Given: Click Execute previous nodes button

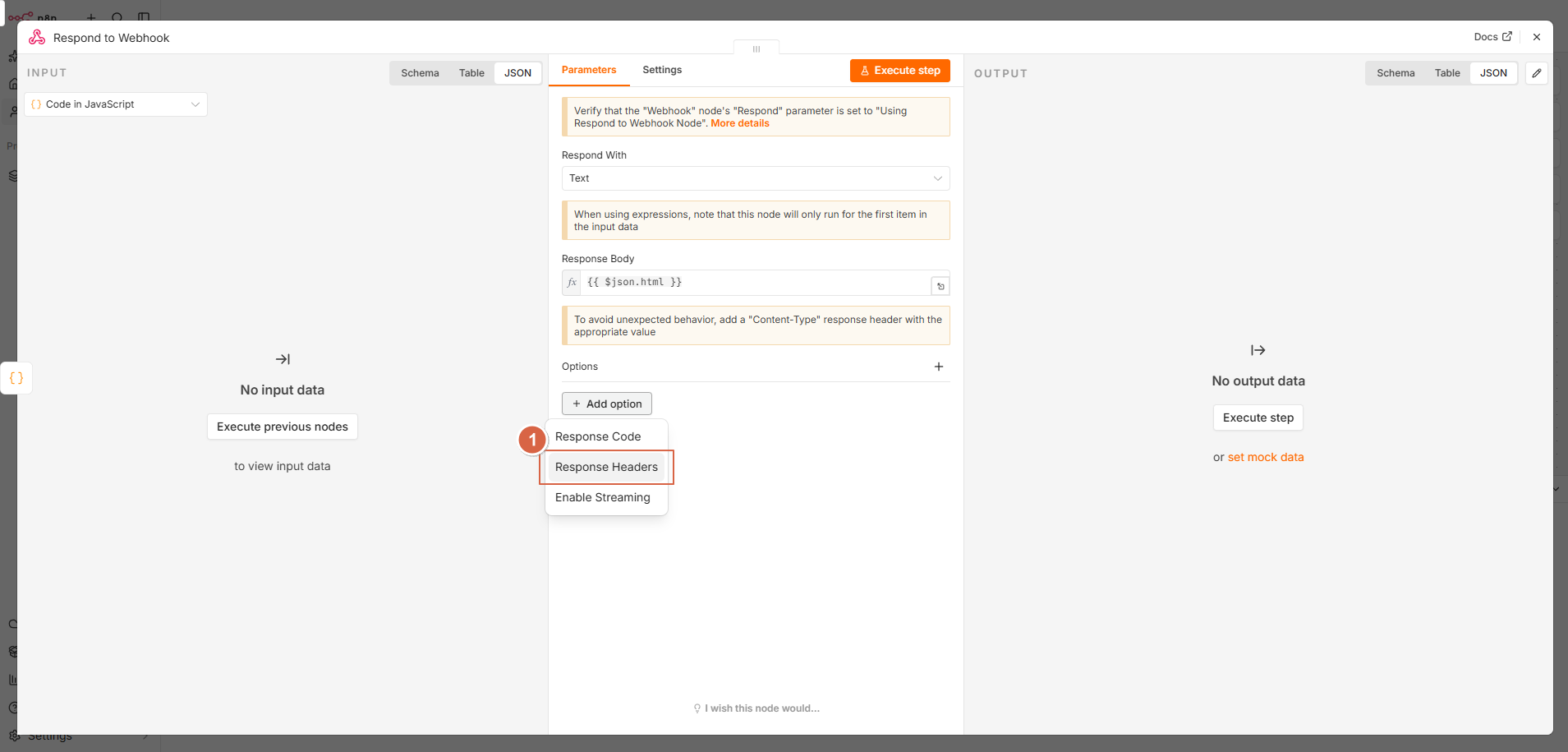Looking at the screenshot, I should tap(283, 427).
